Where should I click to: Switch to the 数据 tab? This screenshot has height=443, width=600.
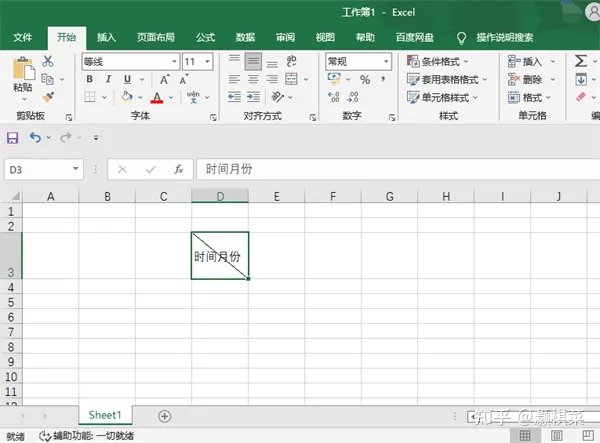pos(245,37)
